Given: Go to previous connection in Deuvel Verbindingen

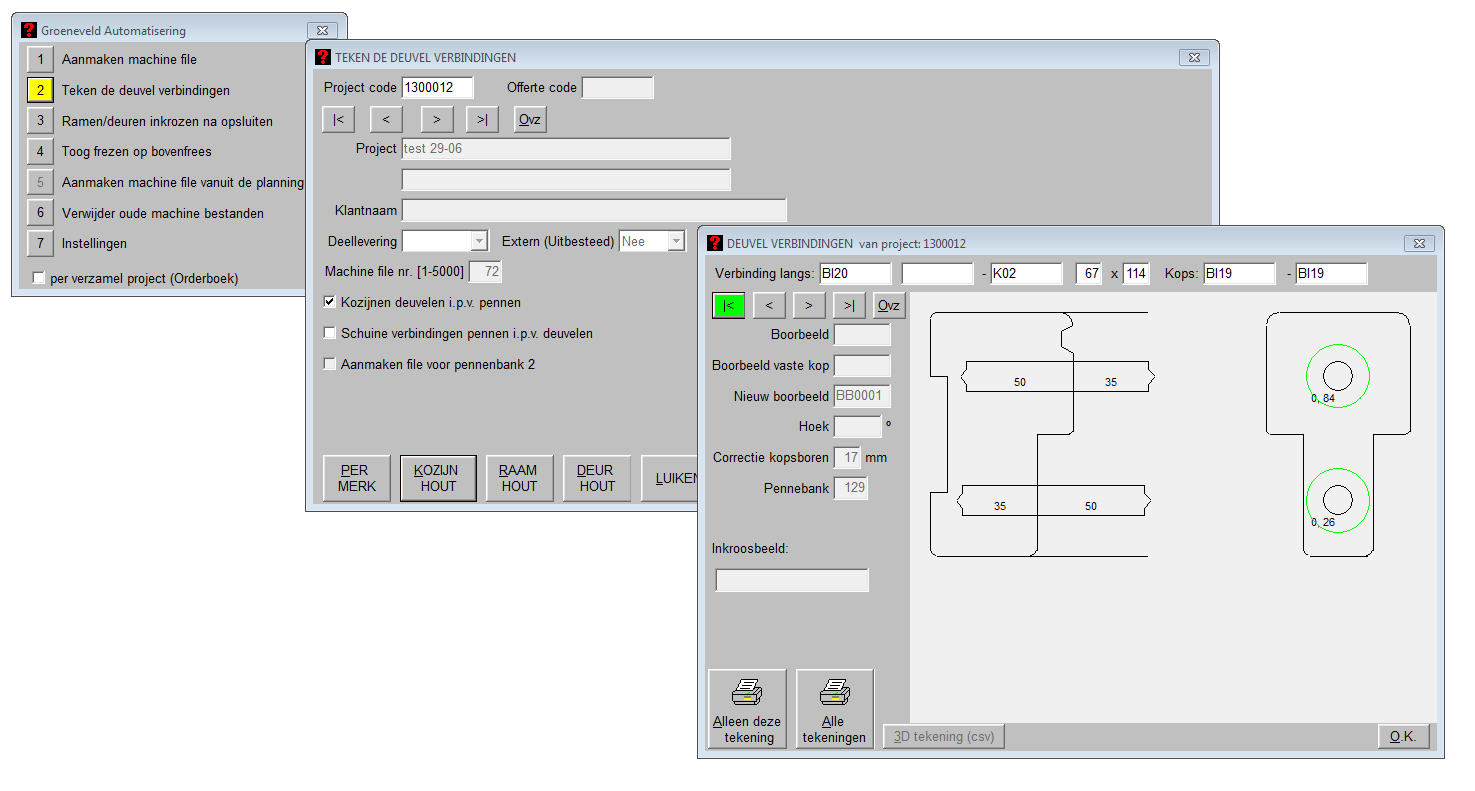Looking at the screenshot, I should [x=768, y=305].
